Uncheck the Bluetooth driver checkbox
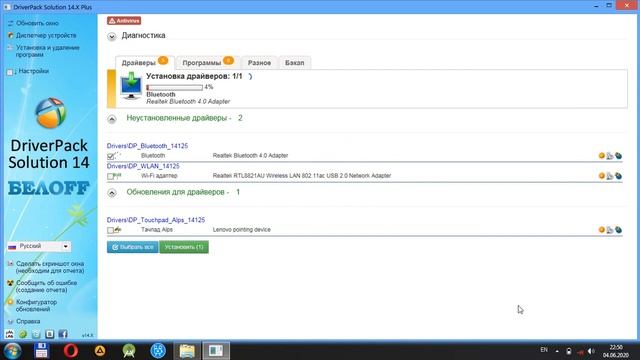The image size is (640, 360). 111,156
